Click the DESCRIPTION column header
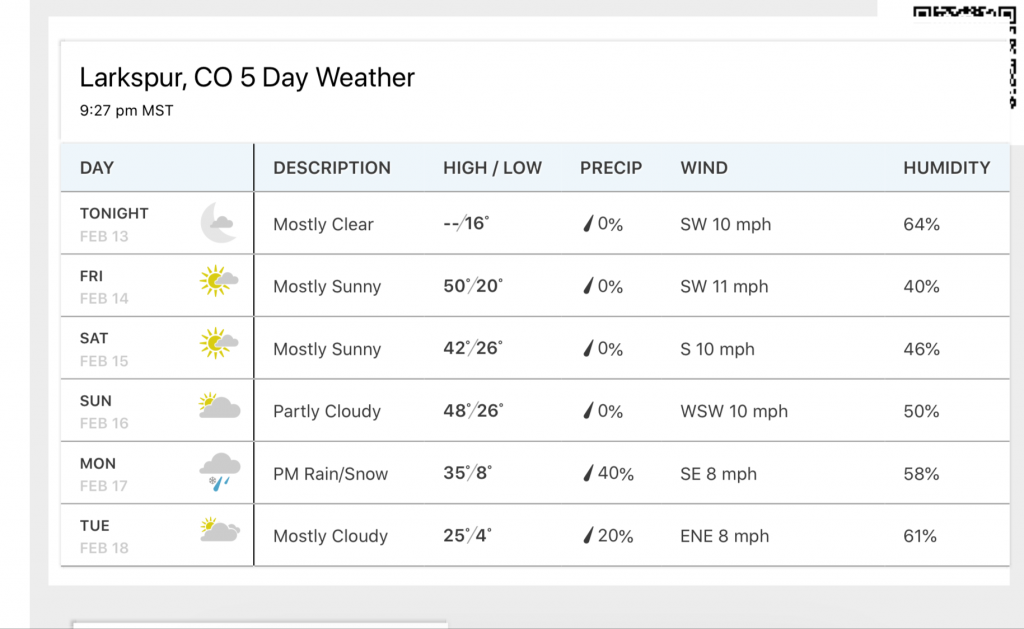 (332, 168)
